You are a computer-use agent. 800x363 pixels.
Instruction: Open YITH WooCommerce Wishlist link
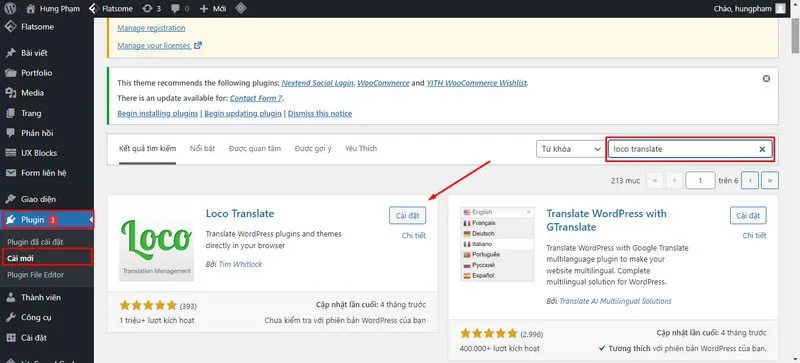[x=476, y=83]
